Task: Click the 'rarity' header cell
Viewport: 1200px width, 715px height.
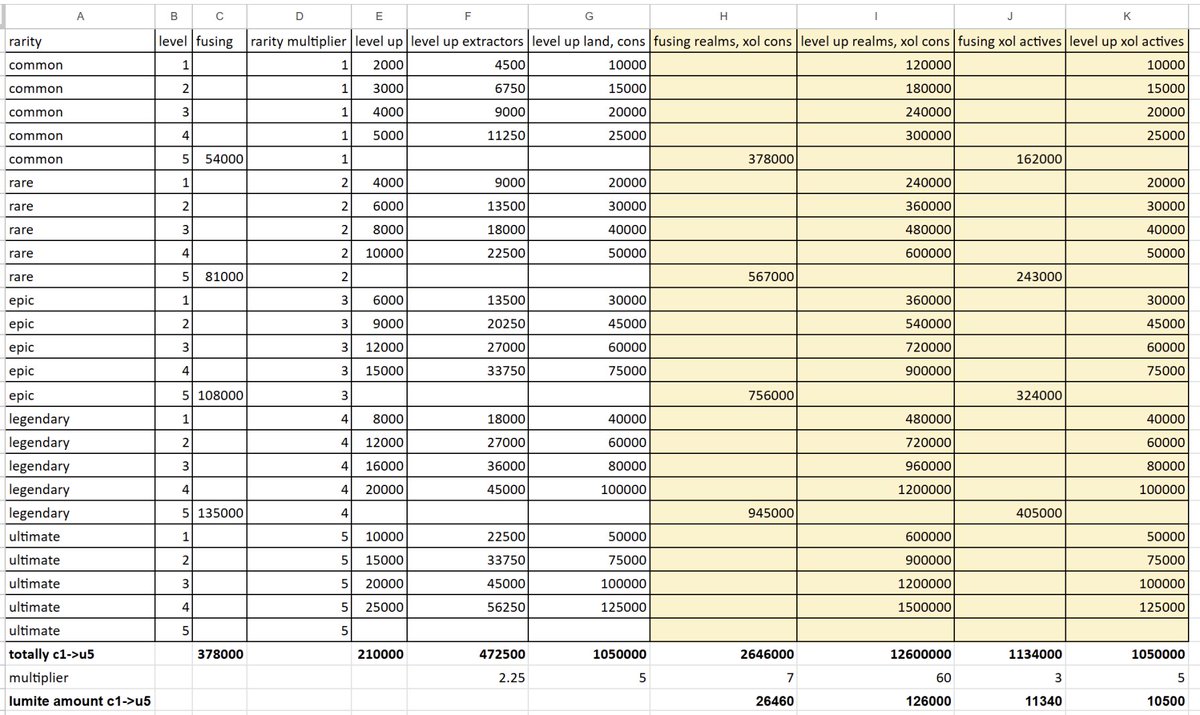Action: pos(81,42)
